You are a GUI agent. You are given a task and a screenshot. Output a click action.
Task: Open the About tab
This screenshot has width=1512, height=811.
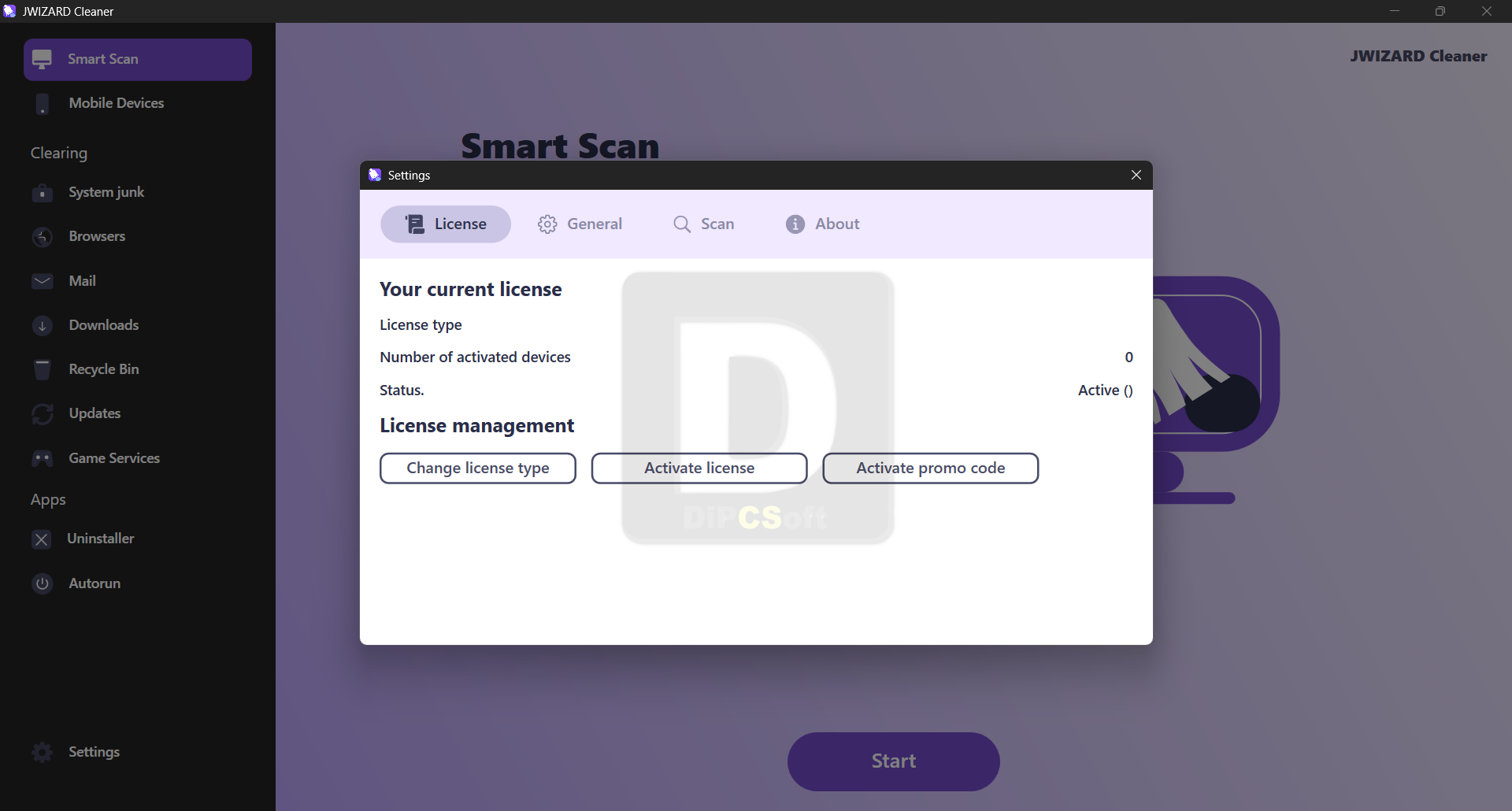click(x=822, y=224)
